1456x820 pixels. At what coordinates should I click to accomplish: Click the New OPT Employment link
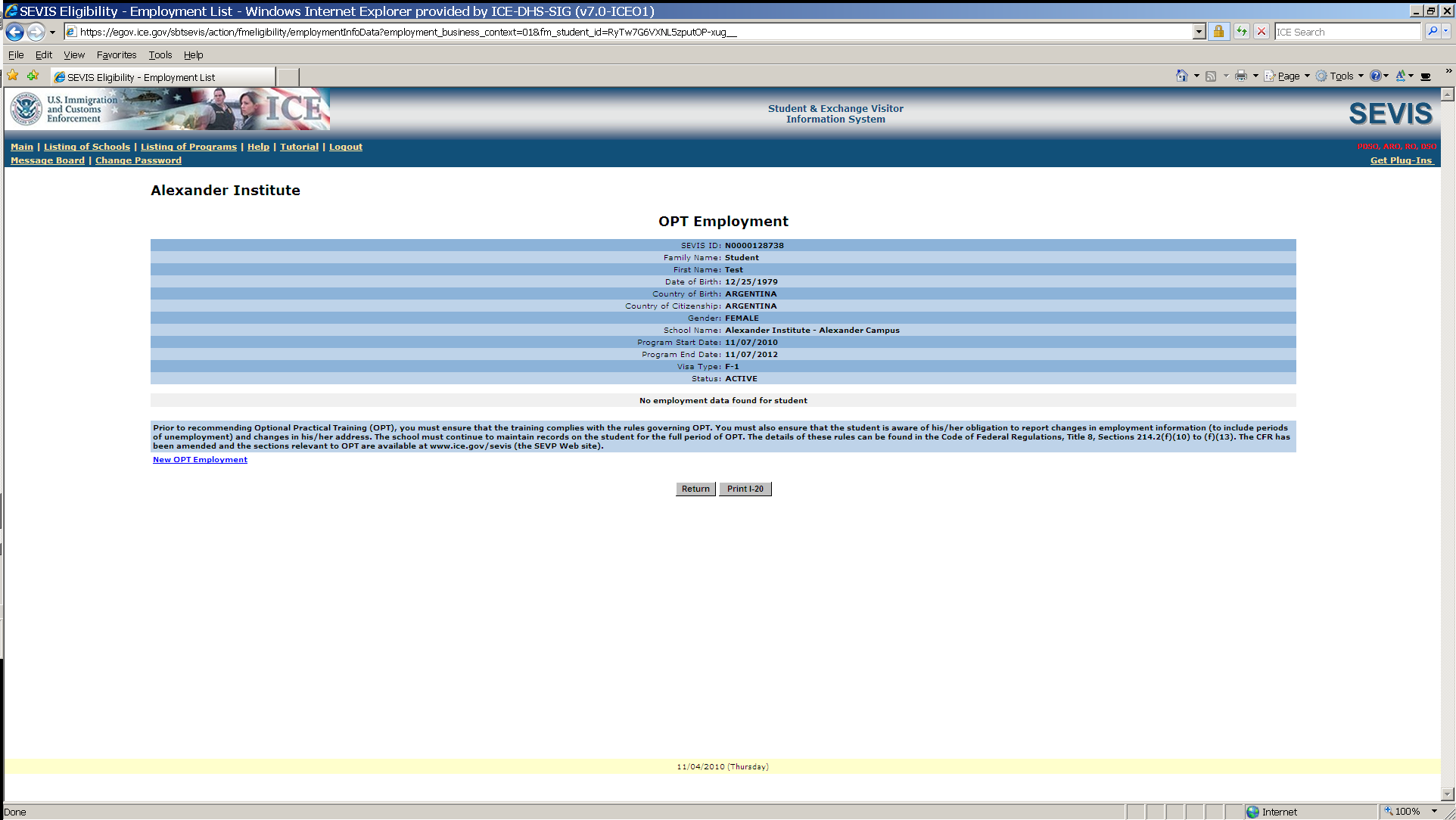coord(200,460)
